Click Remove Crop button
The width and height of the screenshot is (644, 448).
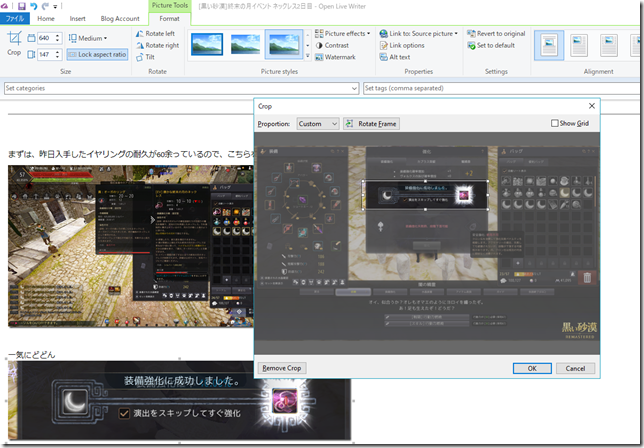click(x=282, y=368)
